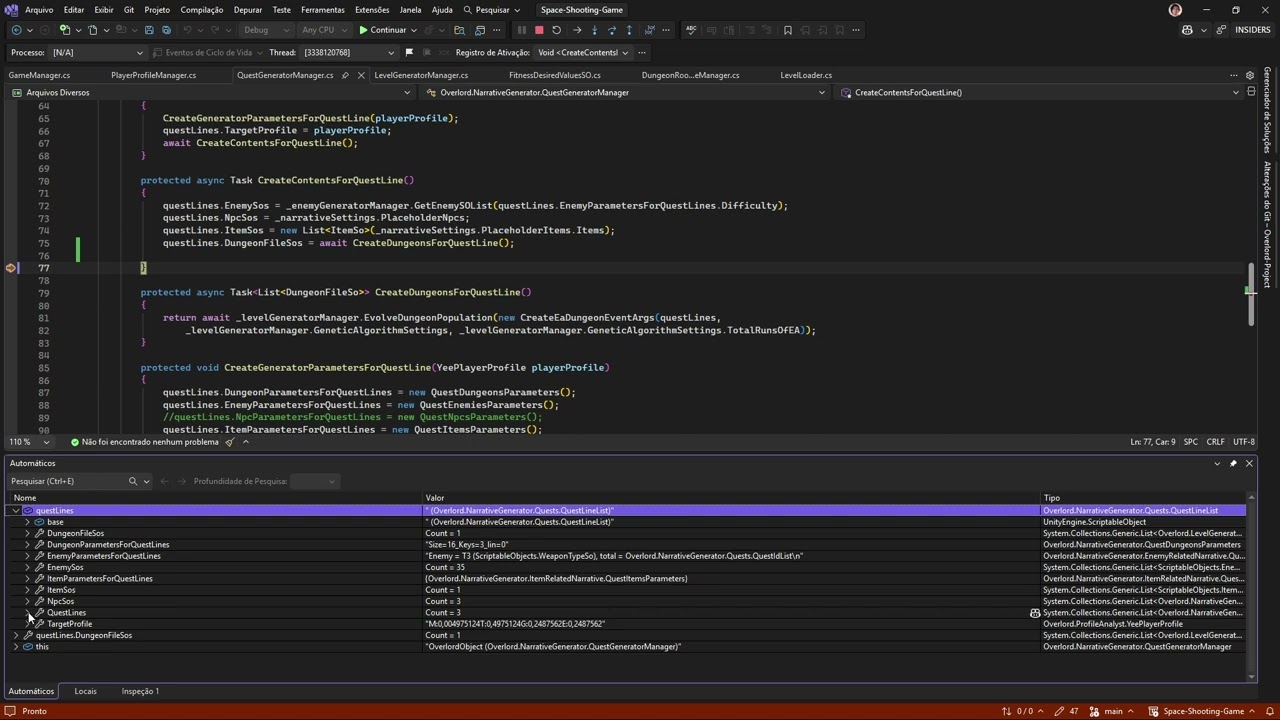The width and height of the screenshot is (1280, 720).
Task: Click the split editor icon
Action: click(1250, 92)
